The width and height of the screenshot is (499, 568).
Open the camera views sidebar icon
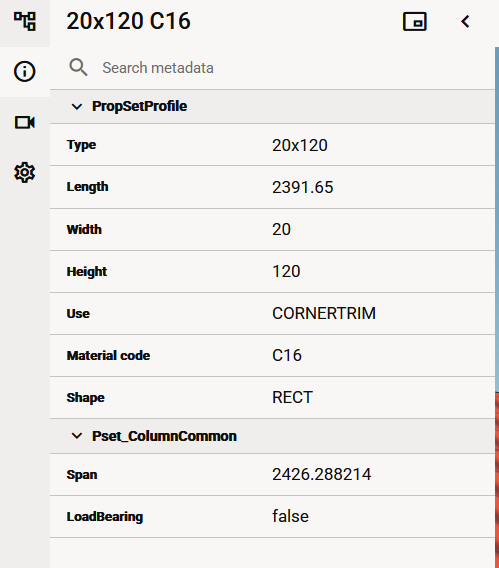tap(25, 122)
